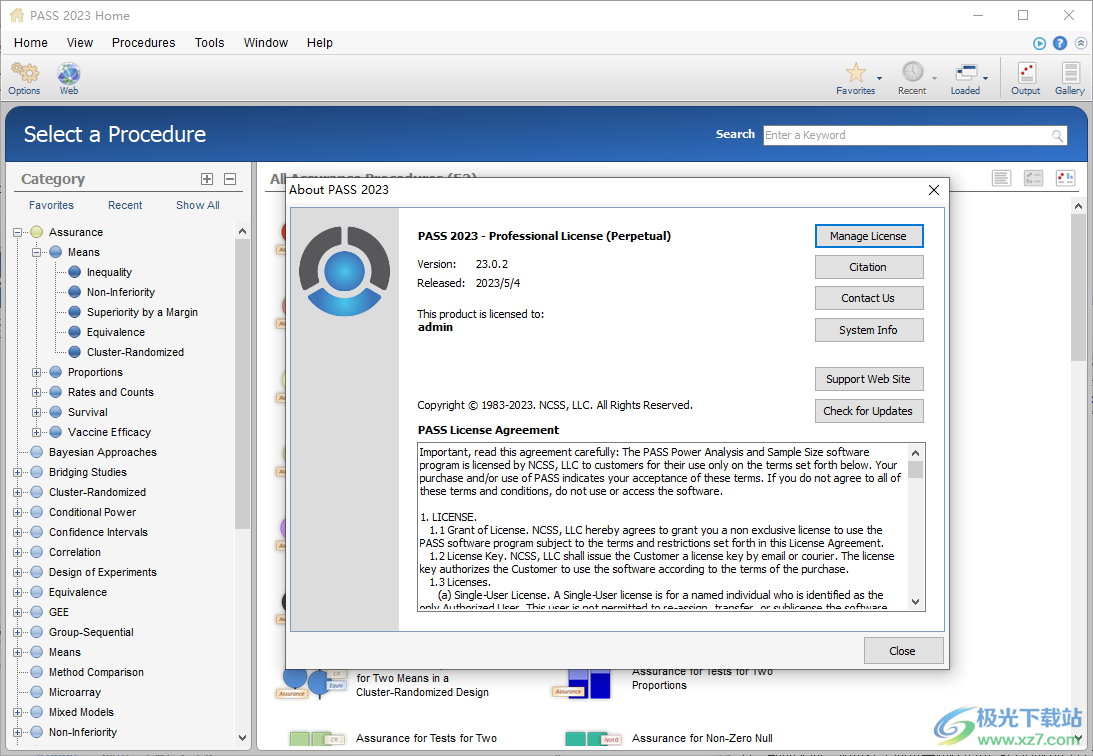Expand the Proportions tree node
Viewport: 1093px width, 756px height.
(x=36, y=373)
